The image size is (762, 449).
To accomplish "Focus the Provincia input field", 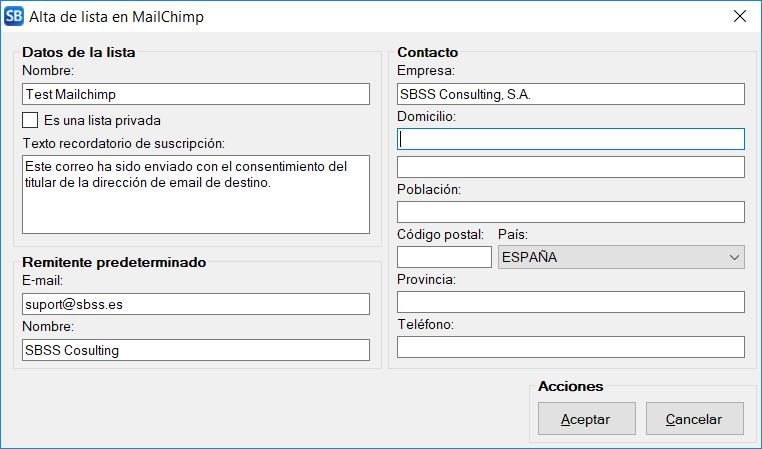I will [x=570, y=302].
